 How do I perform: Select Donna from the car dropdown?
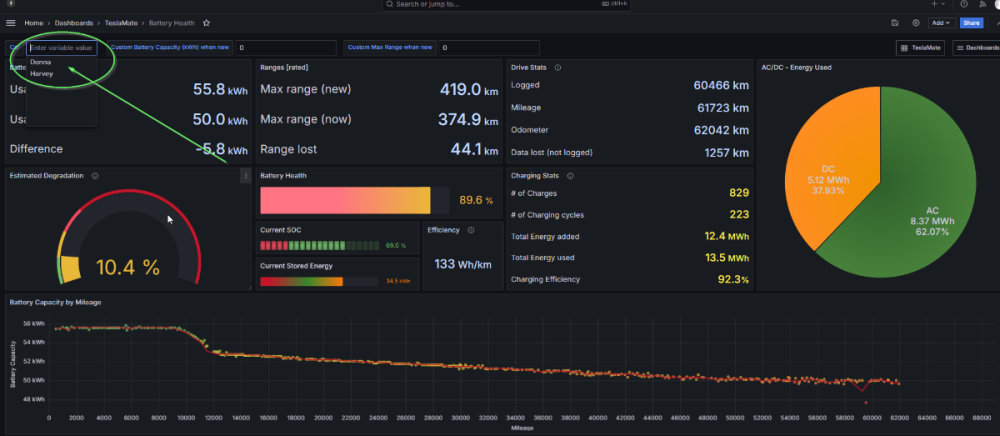tap(41, 62)
